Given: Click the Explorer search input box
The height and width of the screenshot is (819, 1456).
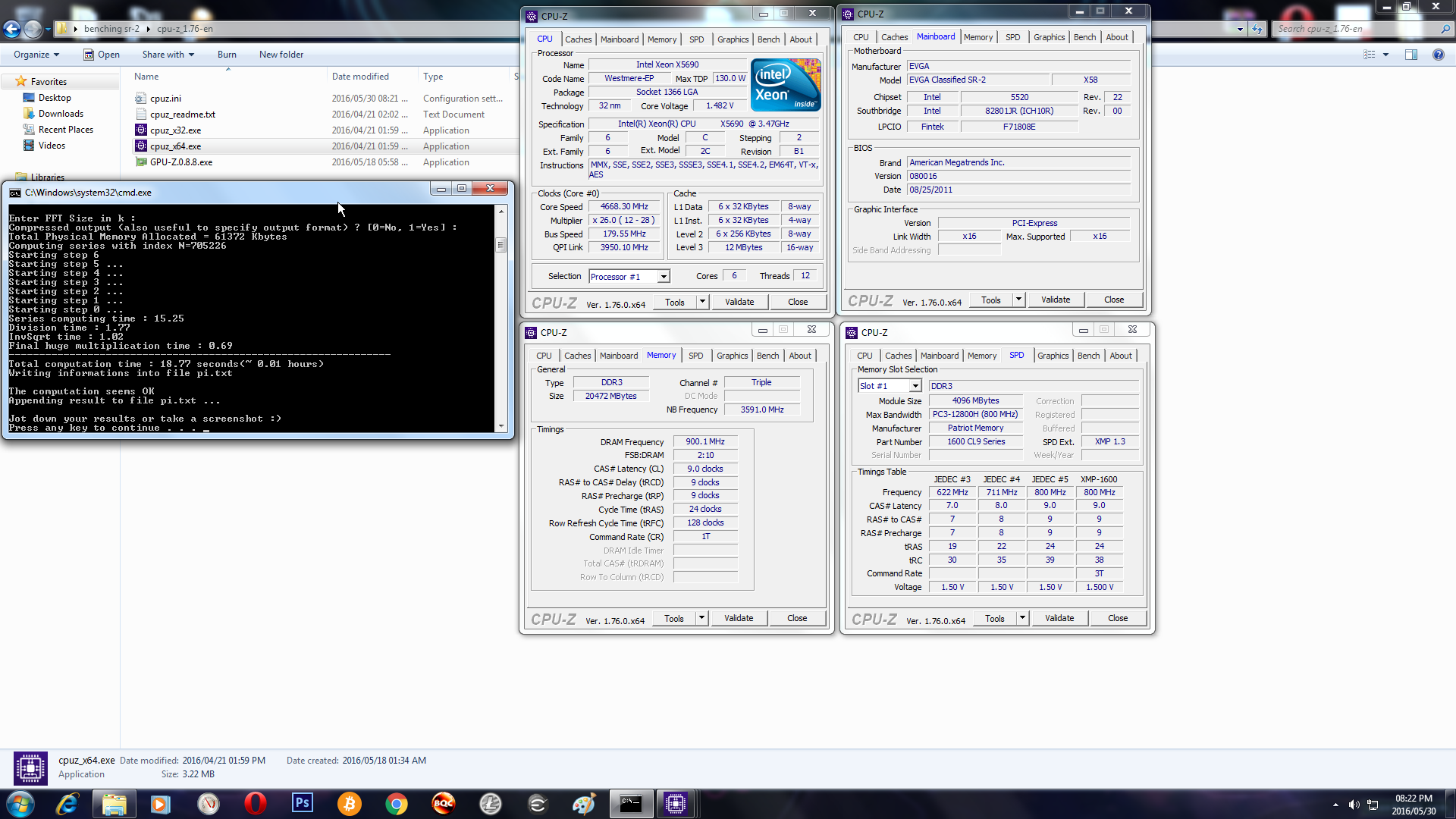Looking at the screenshot, I should (x=1357, y=29).
